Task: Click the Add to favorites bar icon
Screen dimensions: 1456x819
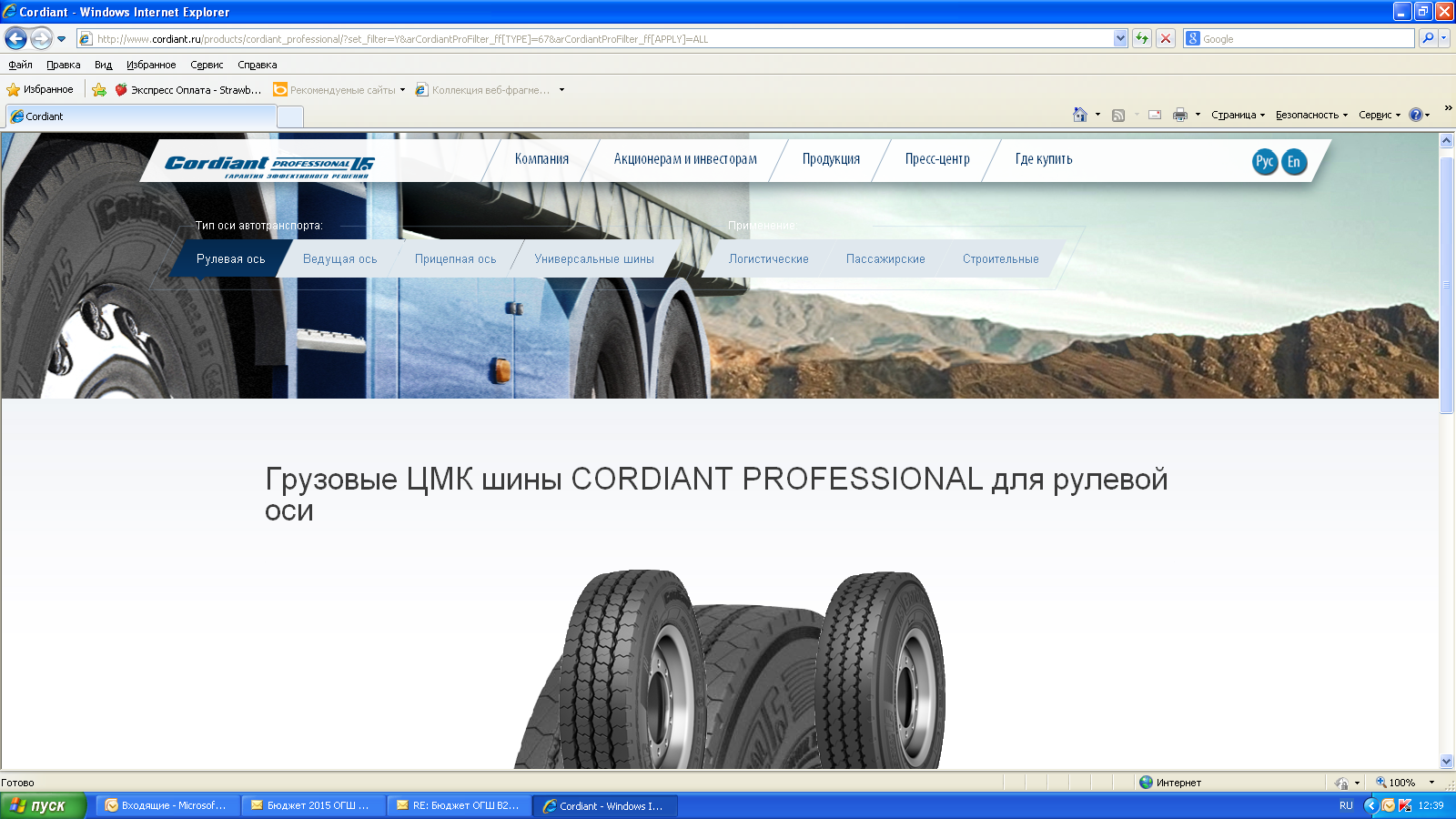Action: coord(99,89)
